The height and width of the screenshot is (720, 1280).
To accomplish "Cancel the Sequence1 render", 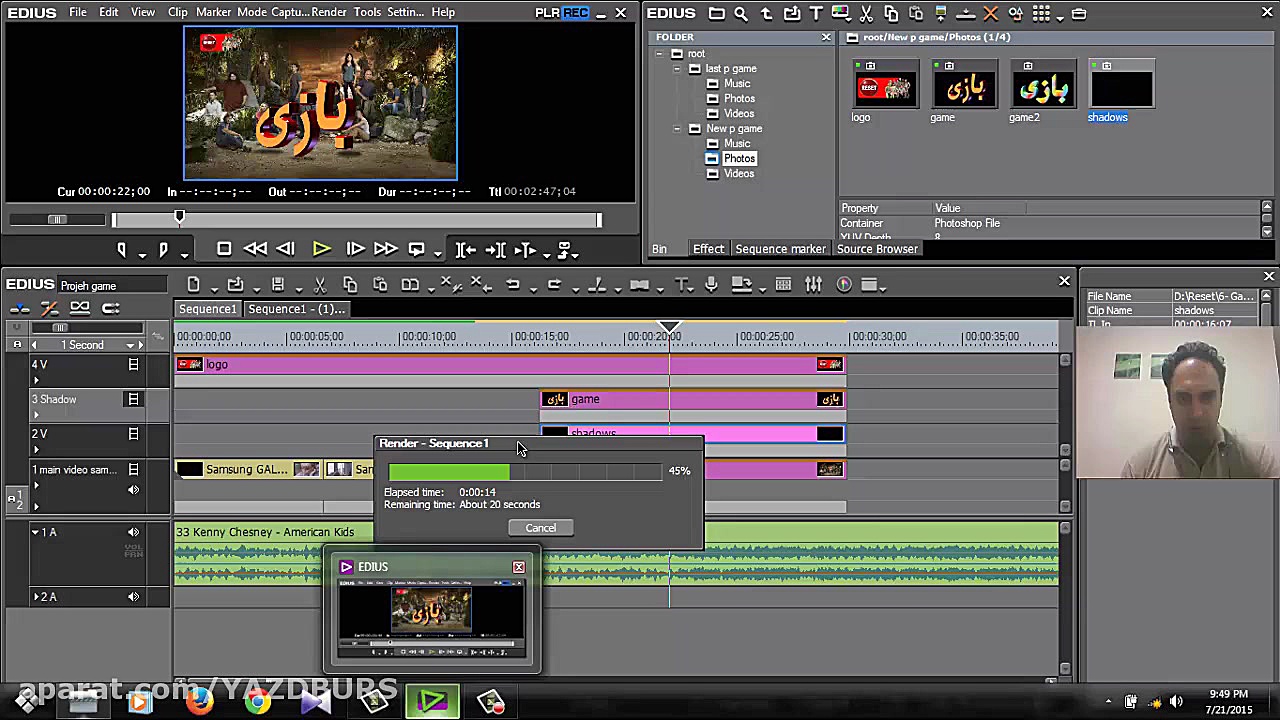I will click(x=540, y=528).
